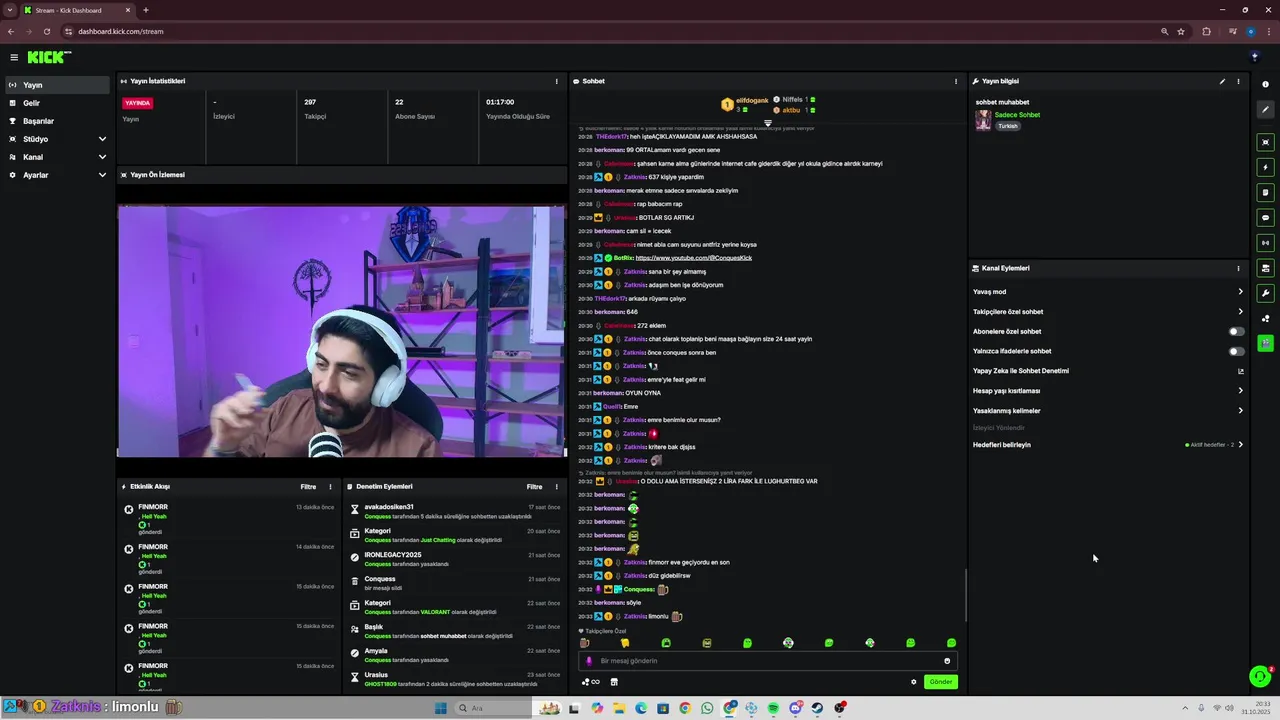
Task: Open the Yayın sidebar item
Action: pos(56,85)
